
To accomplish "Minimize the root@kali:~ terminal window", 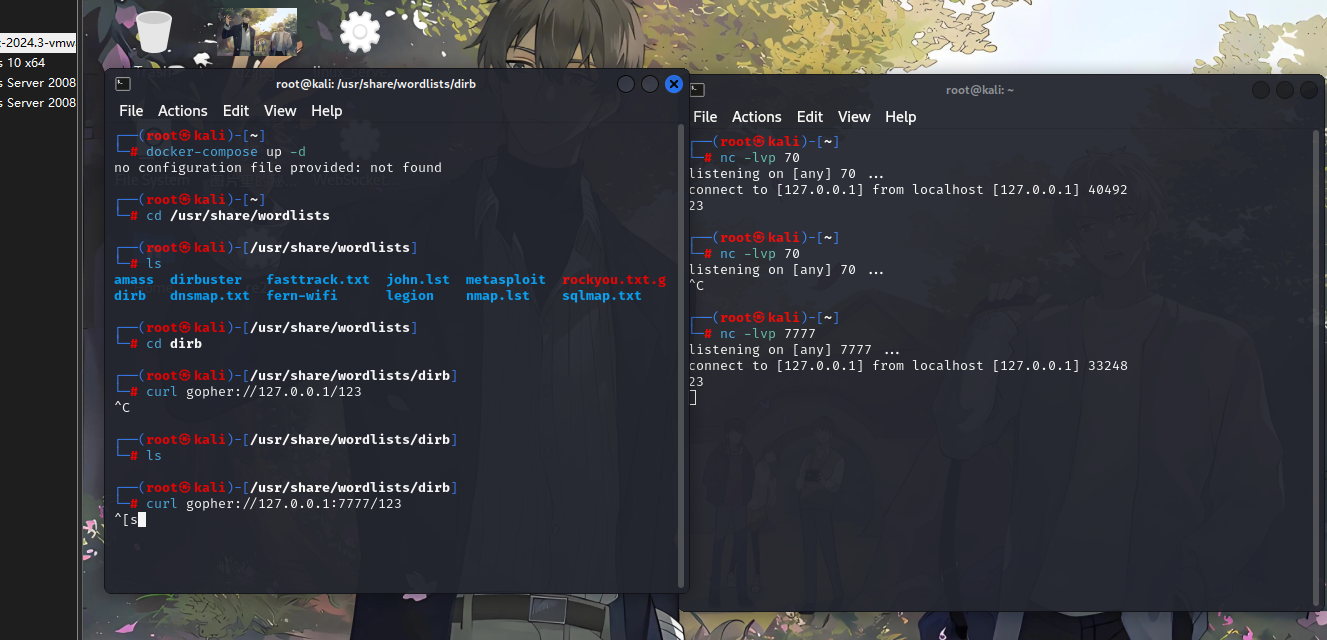I will (x=1261, y=90).
